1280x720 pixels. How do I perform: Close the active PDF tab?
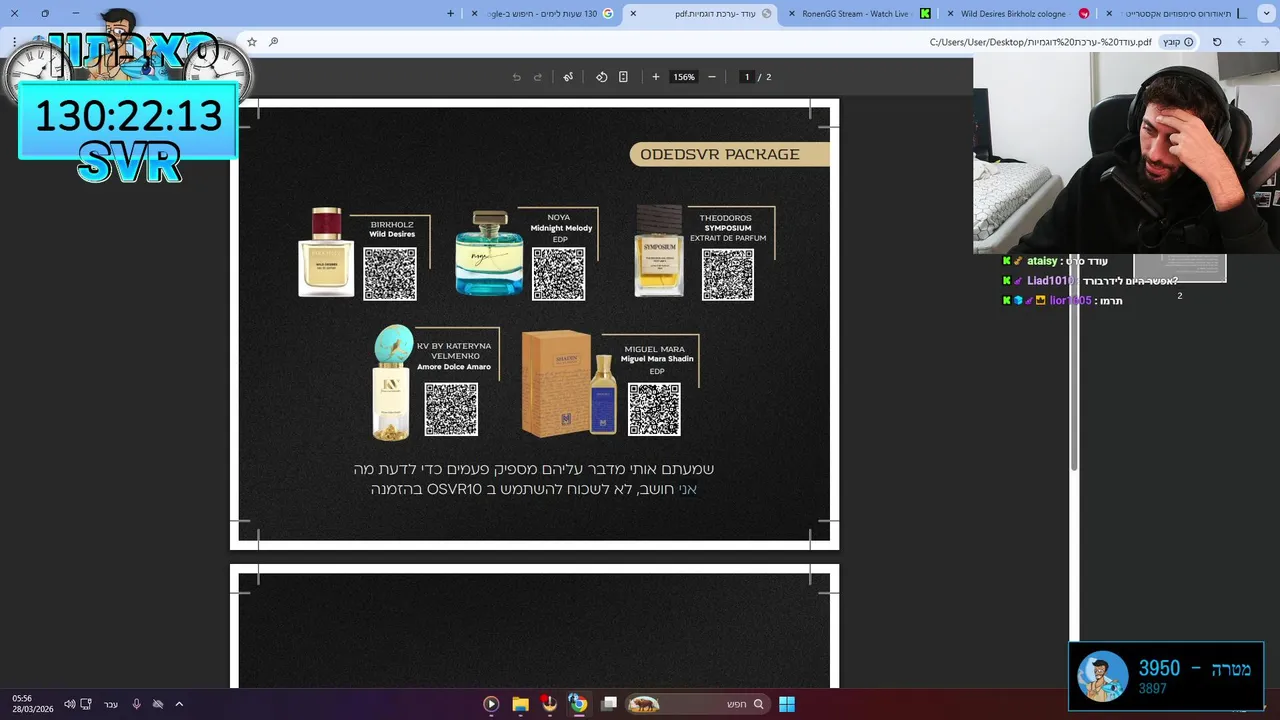(x=633, y=14)
